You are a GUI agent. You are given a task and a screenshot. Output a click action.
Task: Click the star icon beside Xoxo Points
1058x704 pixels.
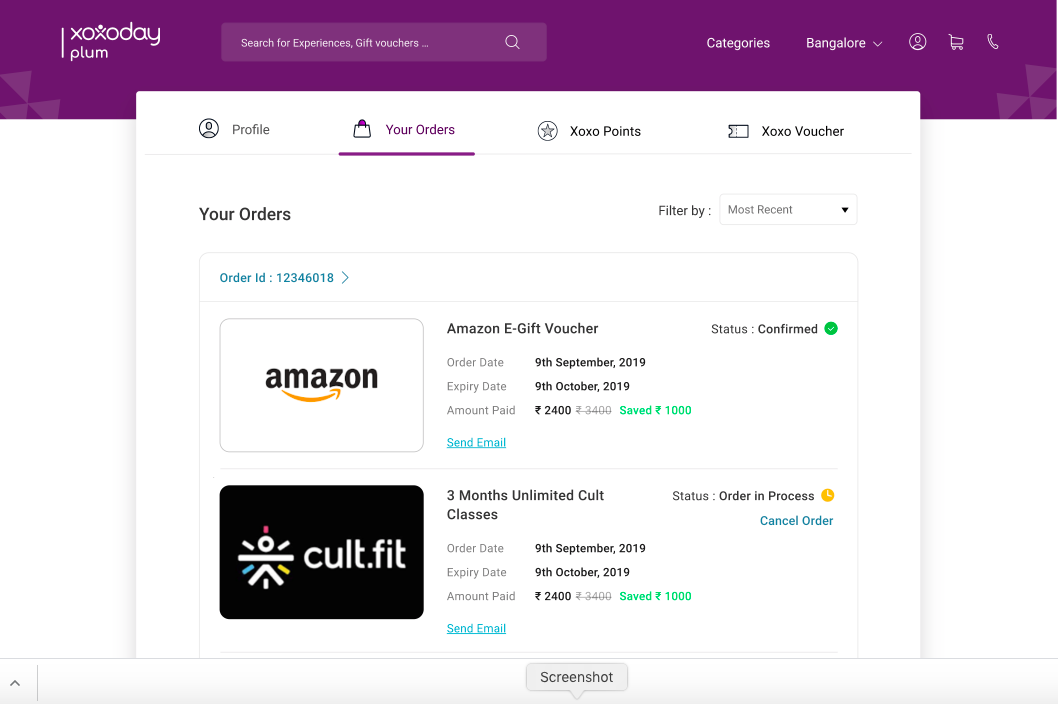pos(547,131)
